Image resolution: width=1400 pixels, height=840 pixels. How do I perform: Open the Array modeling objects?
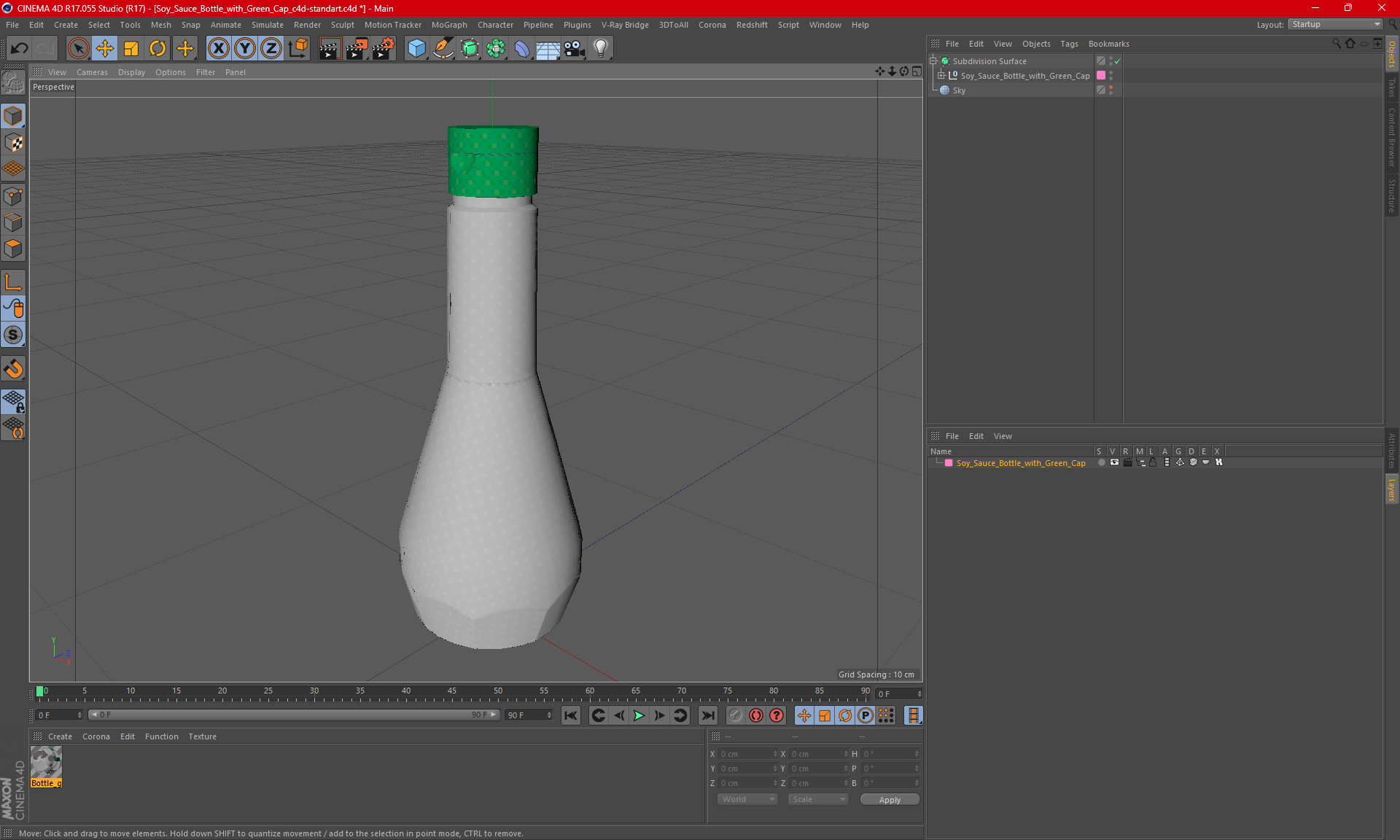click(496, 49)
